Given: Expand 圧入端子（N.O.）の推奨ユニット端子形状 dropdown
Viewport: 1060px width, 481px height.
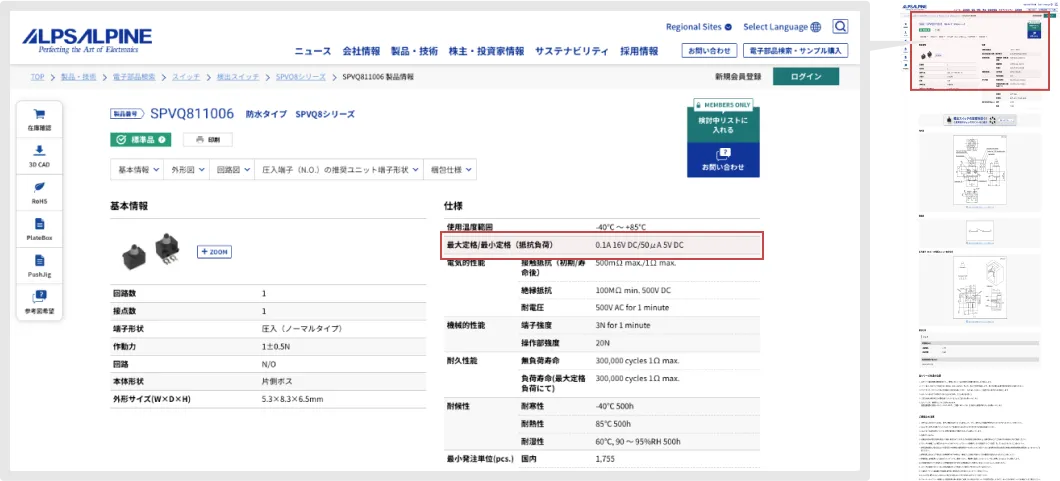Looking at the screenshot, I should pos(339,170).
